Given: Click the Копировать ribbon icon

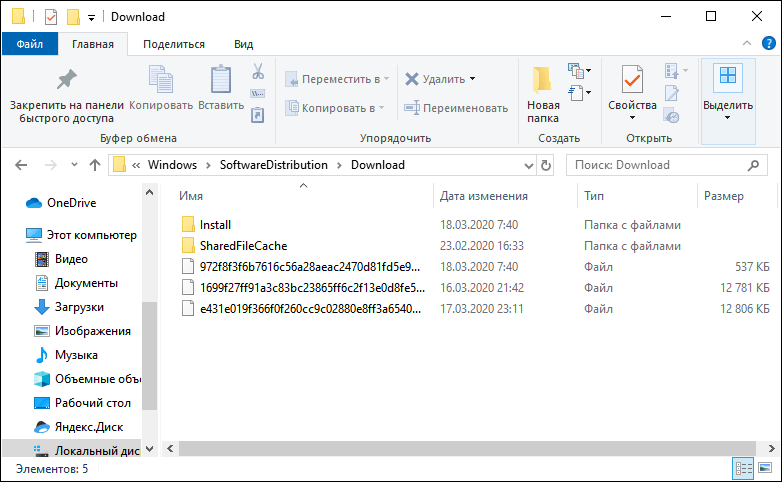Looking at the screenshot, I should pos(161,79).
